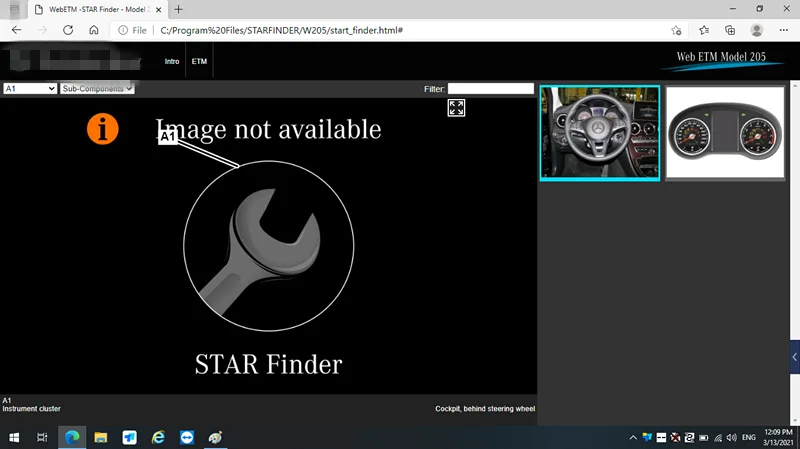Open TeamViewer from taskbar
Image resolution: width=800 pixels, height=449 pixels.
(x=187, y=437)
